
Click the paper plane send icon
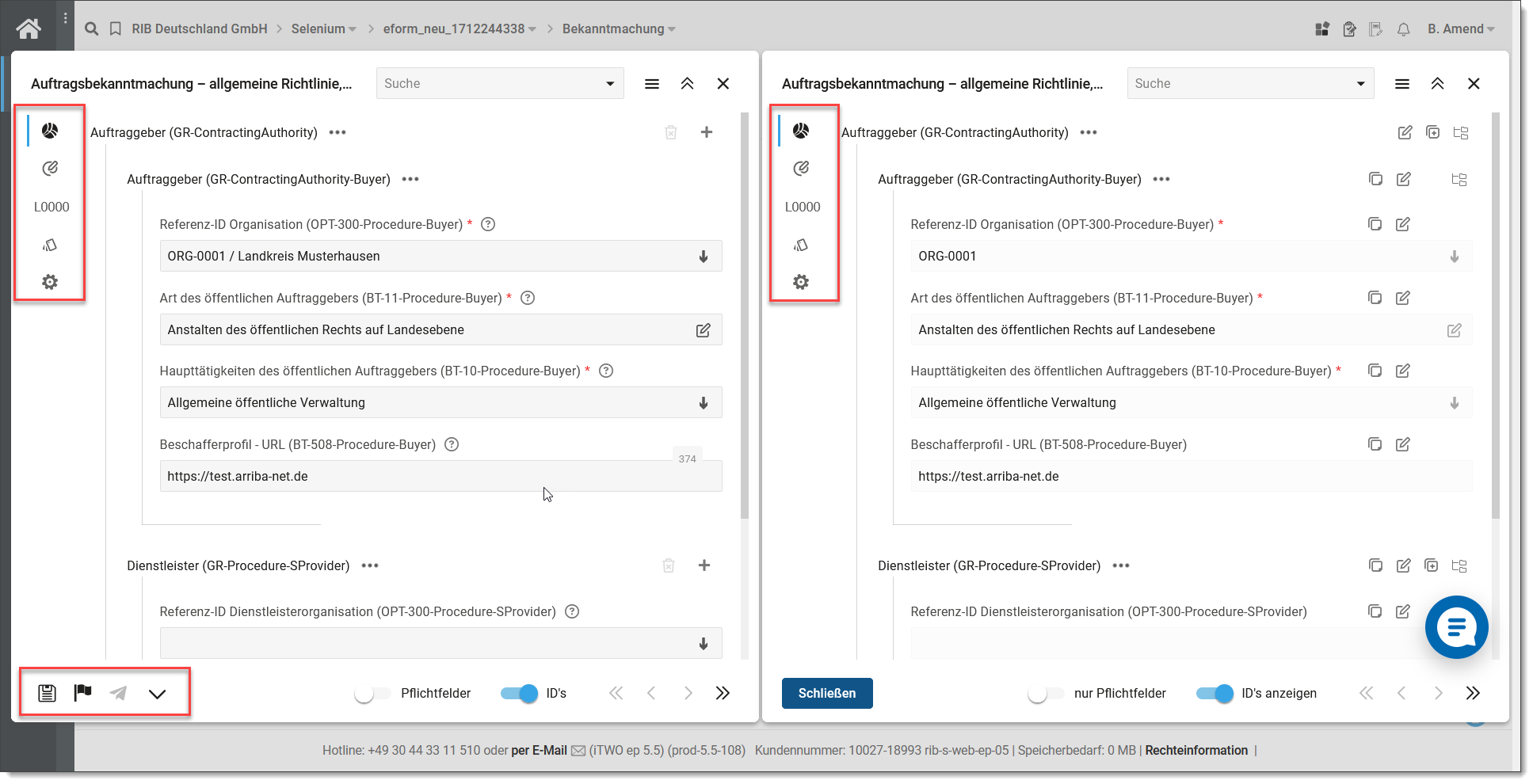(x=118, y=693)
